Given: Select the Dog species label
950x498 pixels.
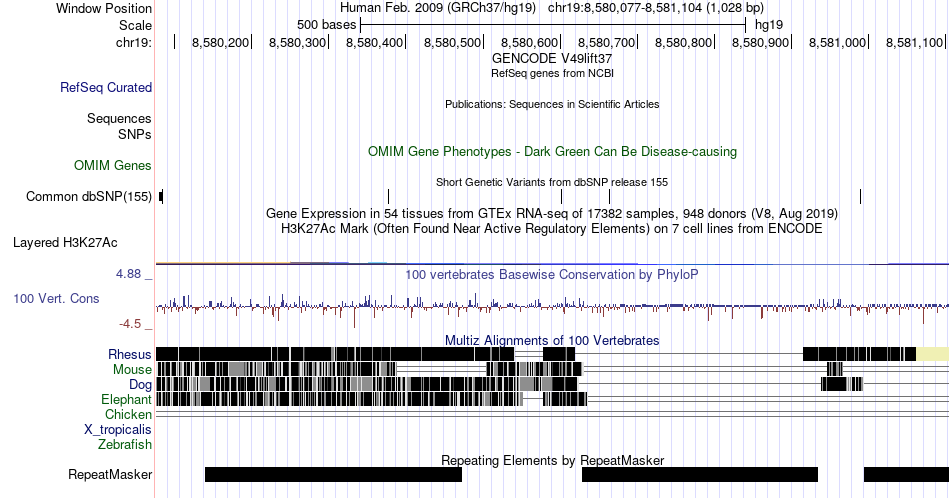Looking at the screenshot, I should tap(140, 385).
